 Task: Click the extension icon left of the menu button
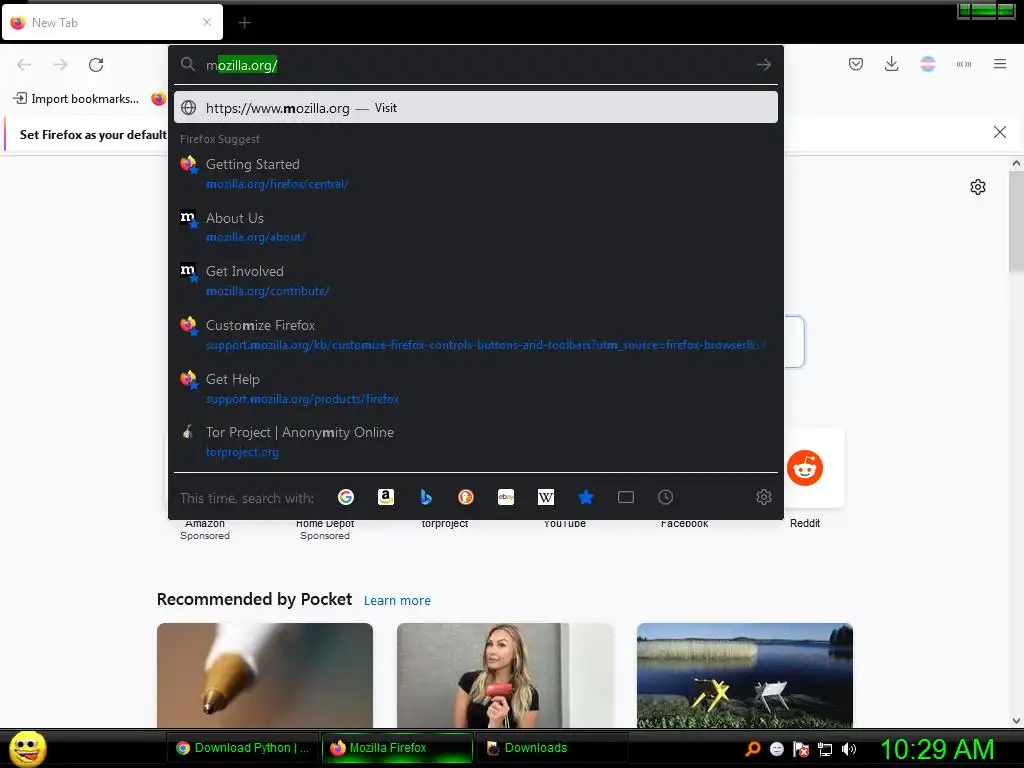click(x=964, y=64)
